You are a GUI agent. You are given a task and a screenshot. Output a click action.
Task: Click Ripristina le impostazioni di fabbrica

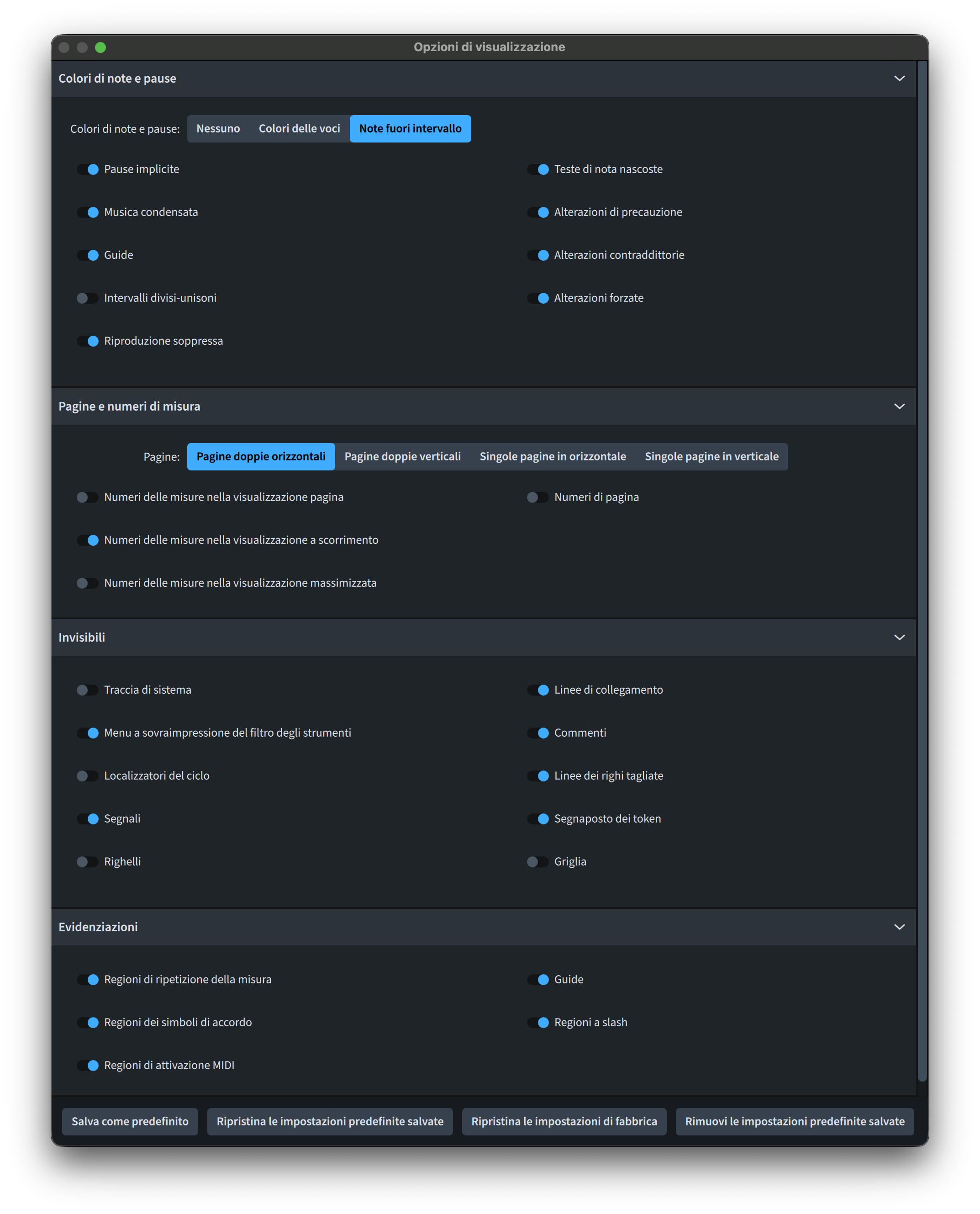pos(564,1121)
